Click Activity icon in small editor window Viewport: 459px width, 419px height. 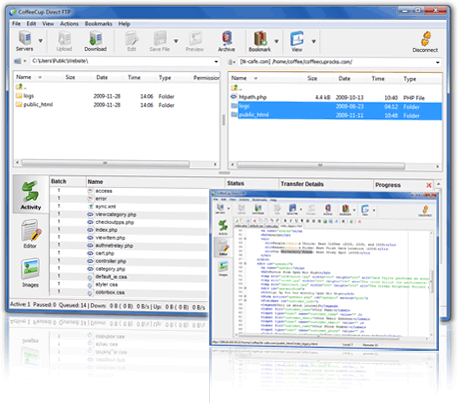coord(223,227)
